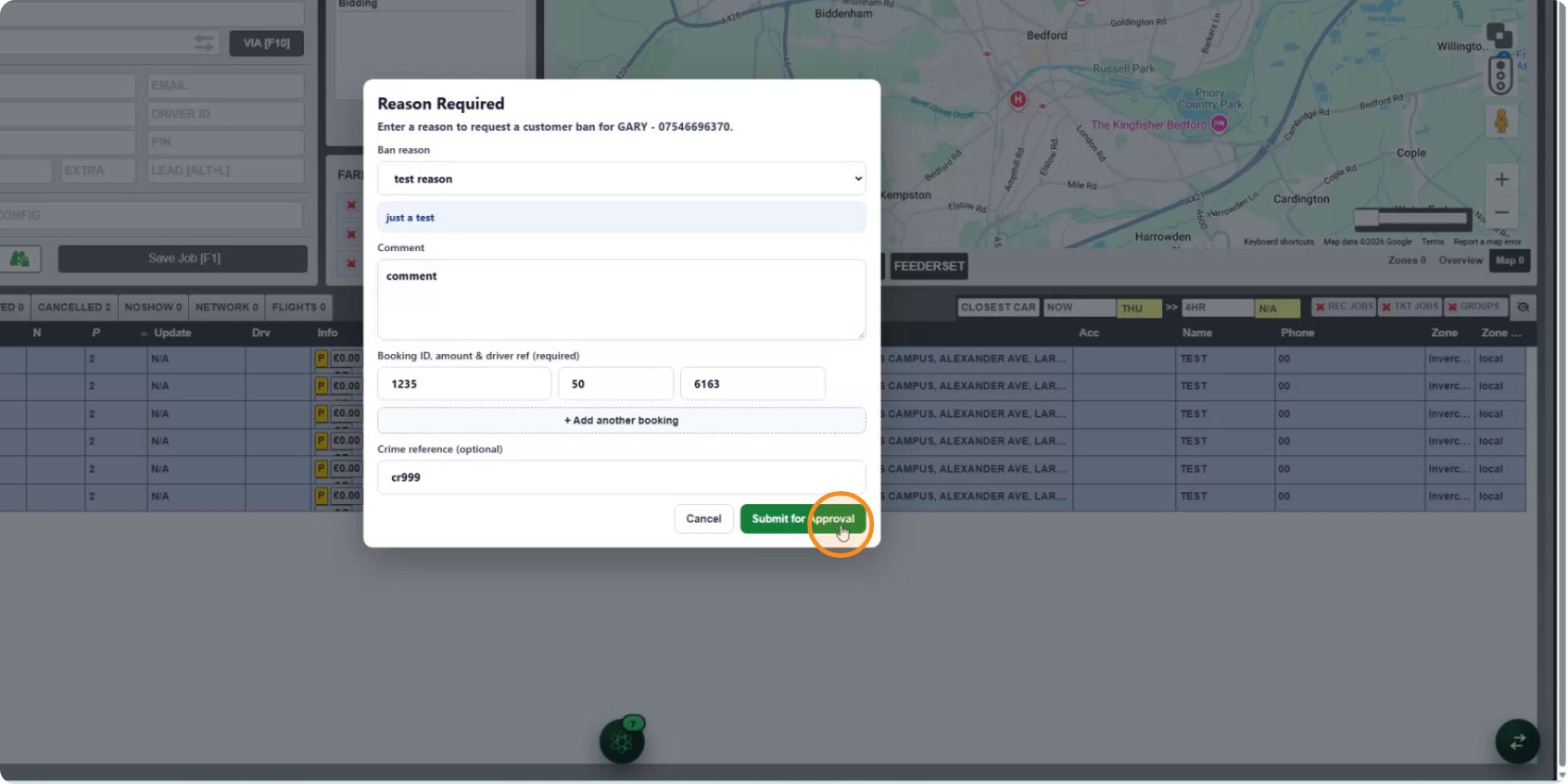1568x784 pixels.
Task: Switch to the NETWORK 0 tab
Action: click(x=227, y=308)
